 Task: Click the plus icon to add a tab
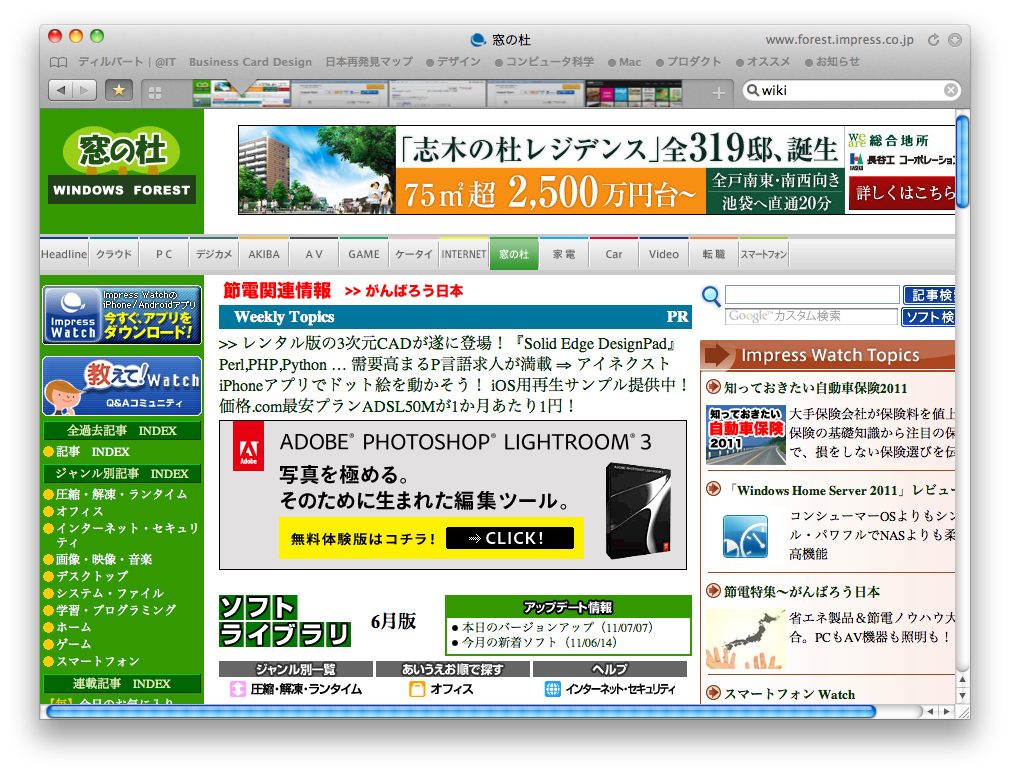pos(718,90)
